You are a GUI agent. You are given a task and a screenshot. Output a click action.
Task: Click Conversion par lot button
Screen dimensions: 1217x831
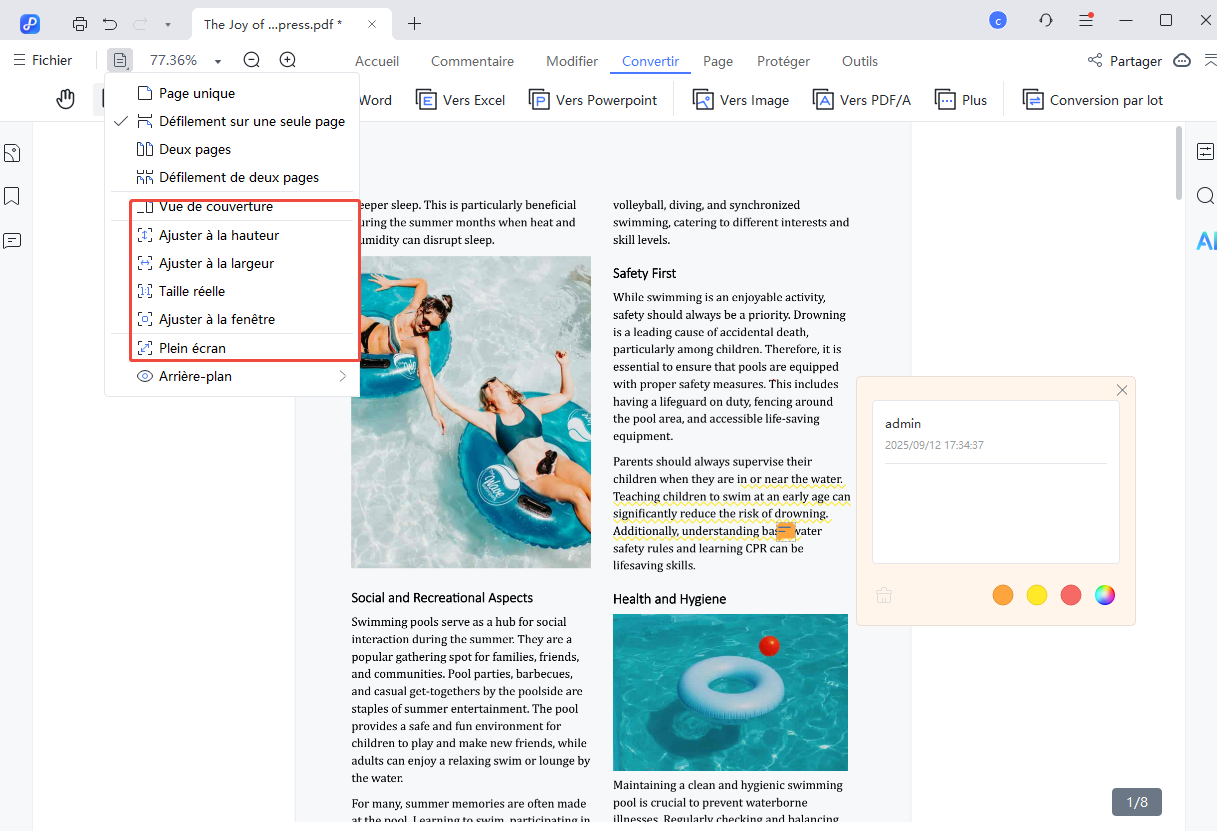[1092, 100]
